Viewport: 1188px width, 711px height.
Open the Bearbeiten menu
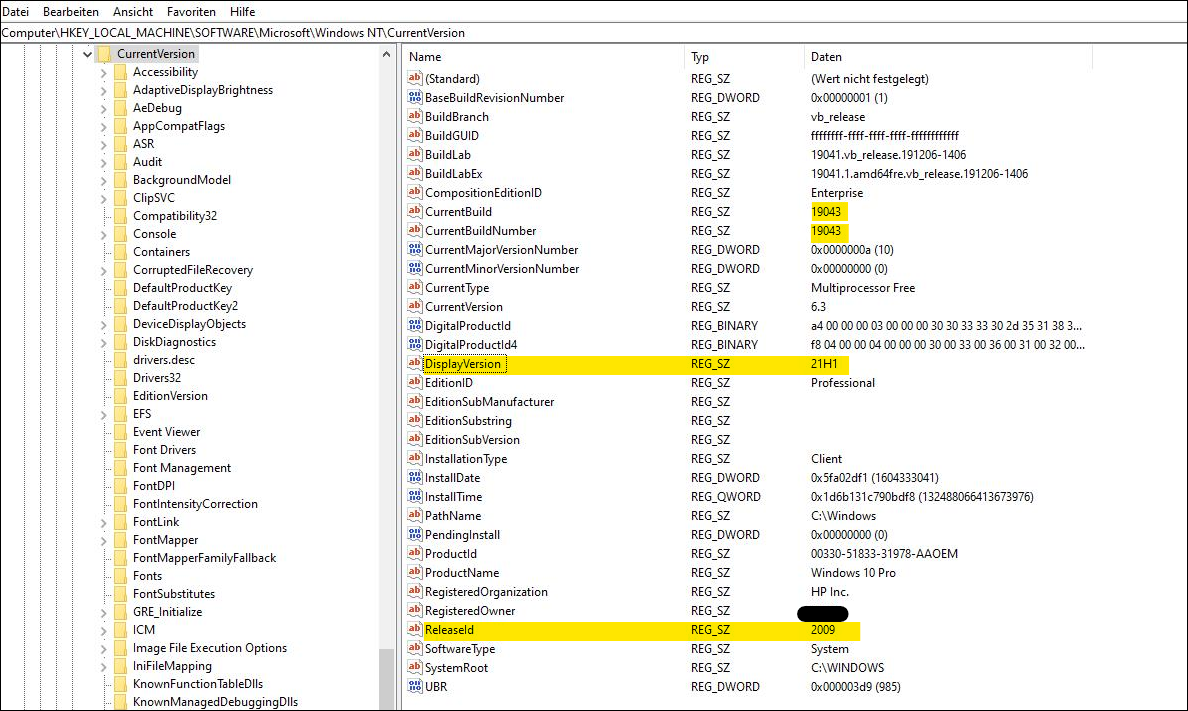71,11
